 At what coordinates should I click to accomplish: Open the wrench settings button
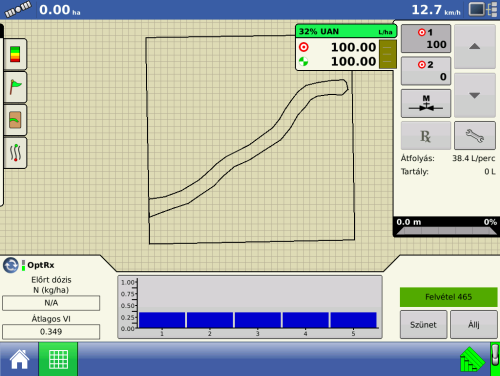475,136
